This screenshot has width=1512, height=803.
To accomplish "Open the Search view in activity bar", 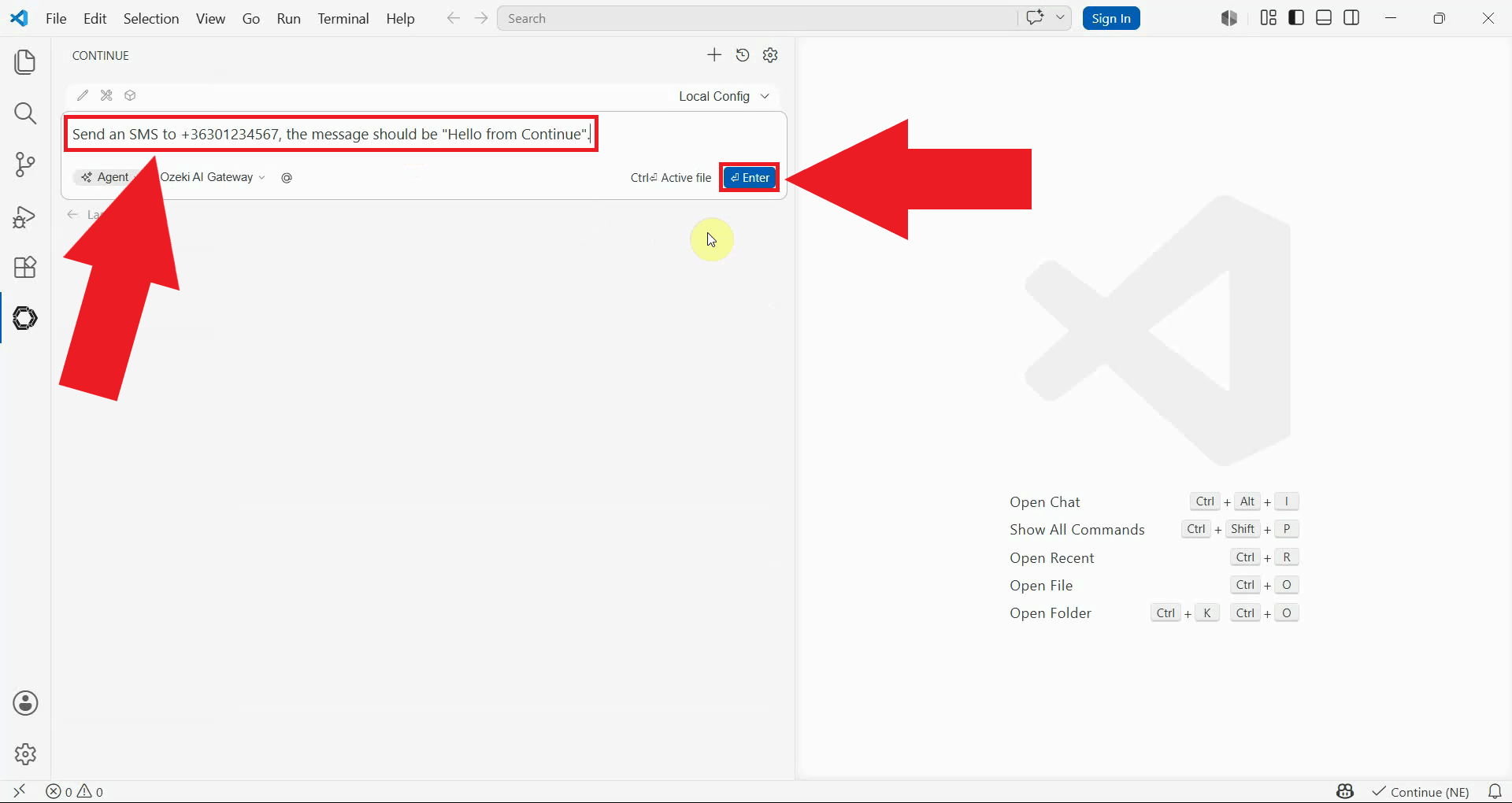I will point(25,113).
